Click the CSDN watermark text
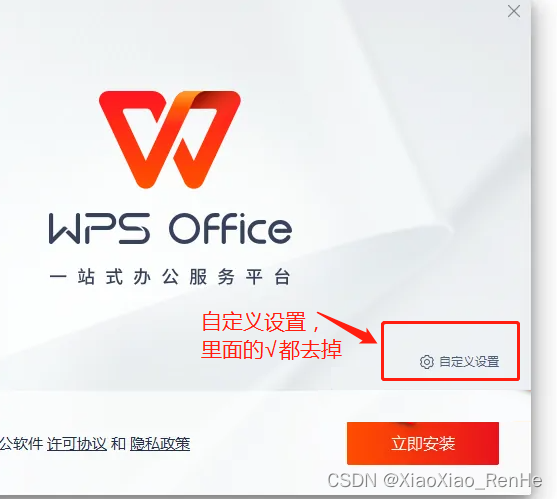557x499 pixels. tap(352, 481)
